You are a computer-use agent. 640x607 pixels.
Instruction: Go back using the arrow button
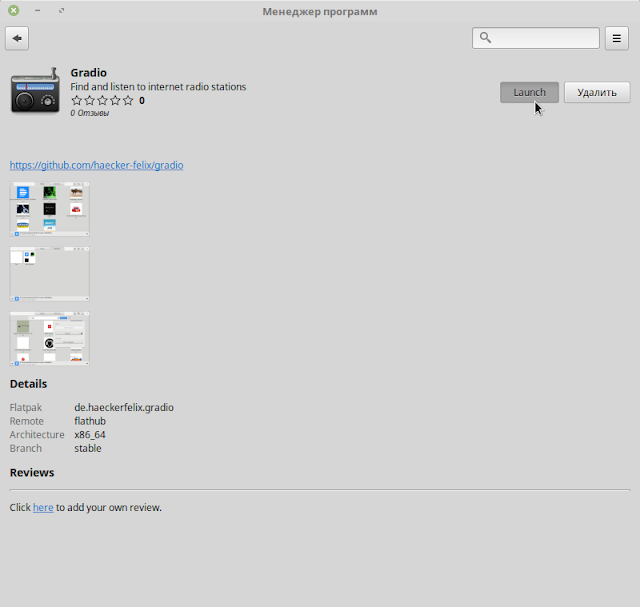(x=17, y=38)
